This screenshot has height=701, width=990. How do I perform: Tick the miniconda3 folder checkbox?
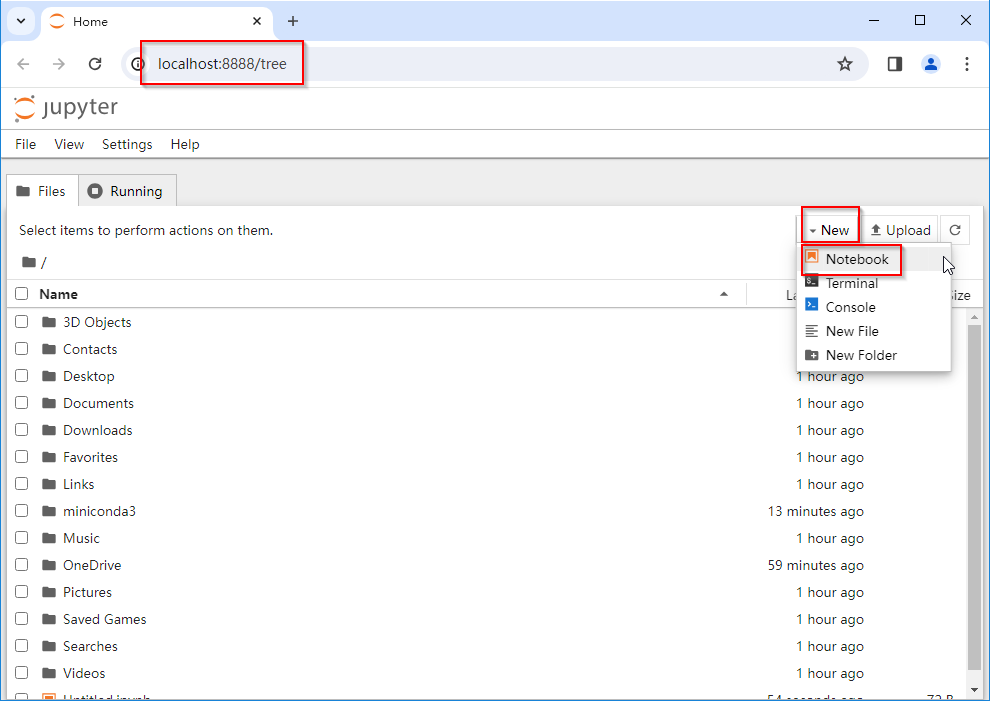point(22,511)
